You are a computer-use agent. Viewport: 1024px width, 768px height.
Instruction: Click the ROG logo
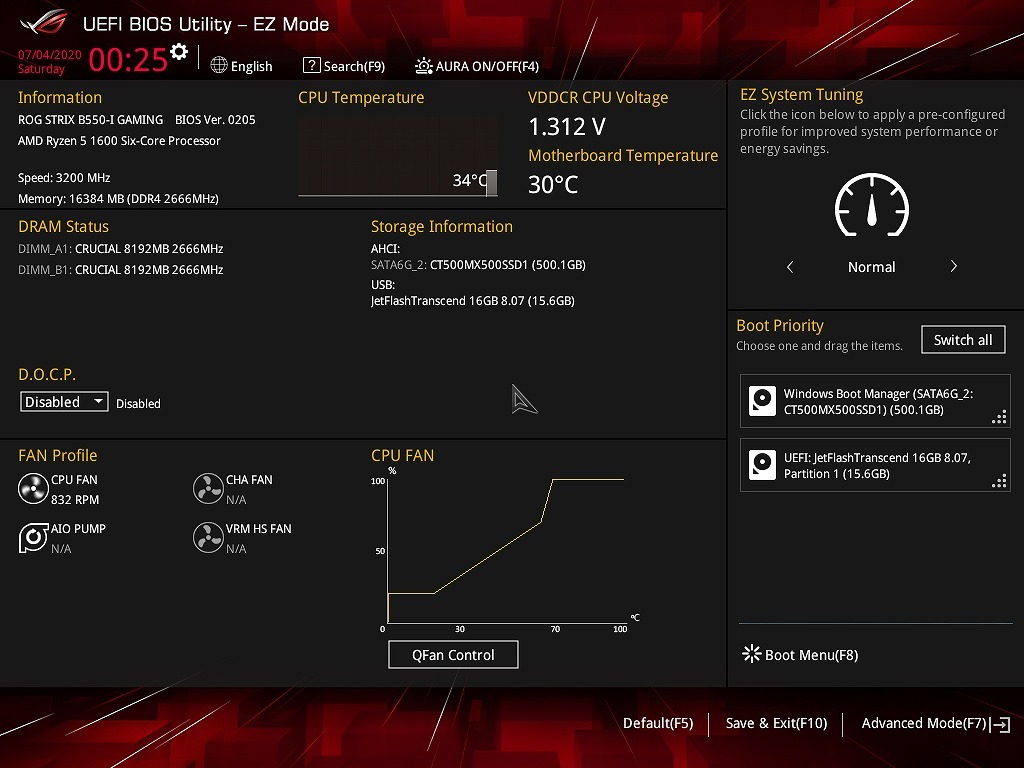pos(44,23)
